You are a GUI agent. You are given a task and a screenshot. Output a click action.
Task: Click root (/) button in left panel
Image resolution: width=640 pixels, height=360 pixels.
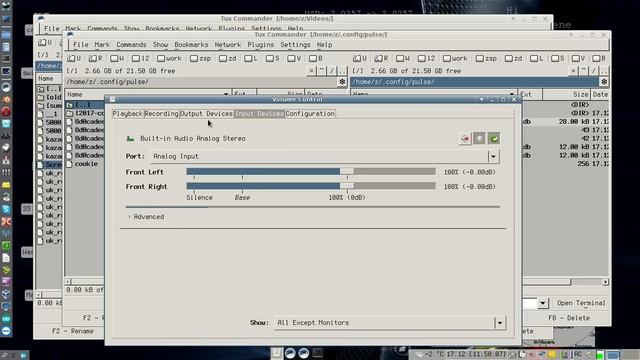(332, 71)
